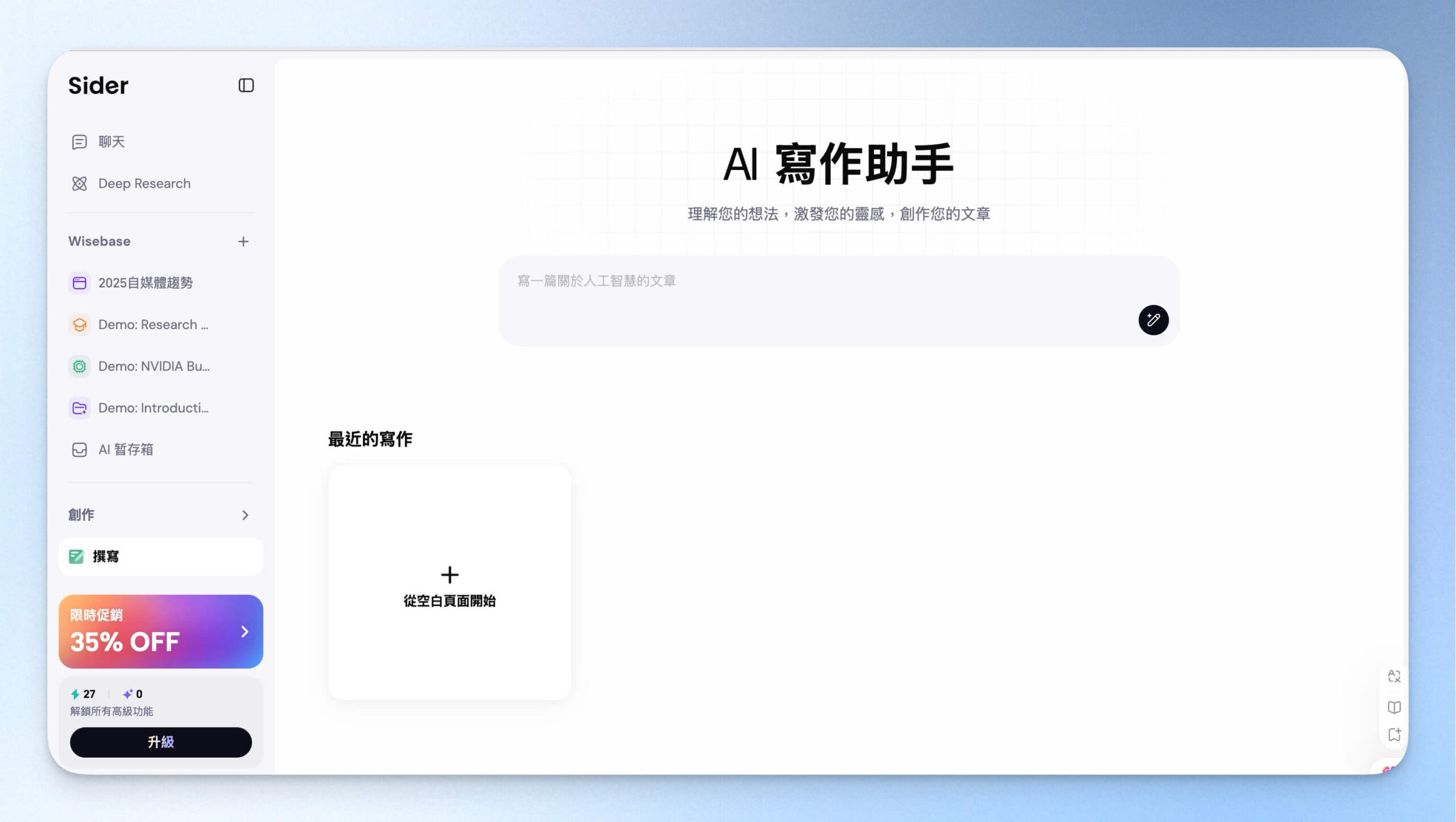Image resolution: width=1456 pixels, height=822 pixels.
Task: Click the 最近的寫作 heading
Action: pos(370,439)
